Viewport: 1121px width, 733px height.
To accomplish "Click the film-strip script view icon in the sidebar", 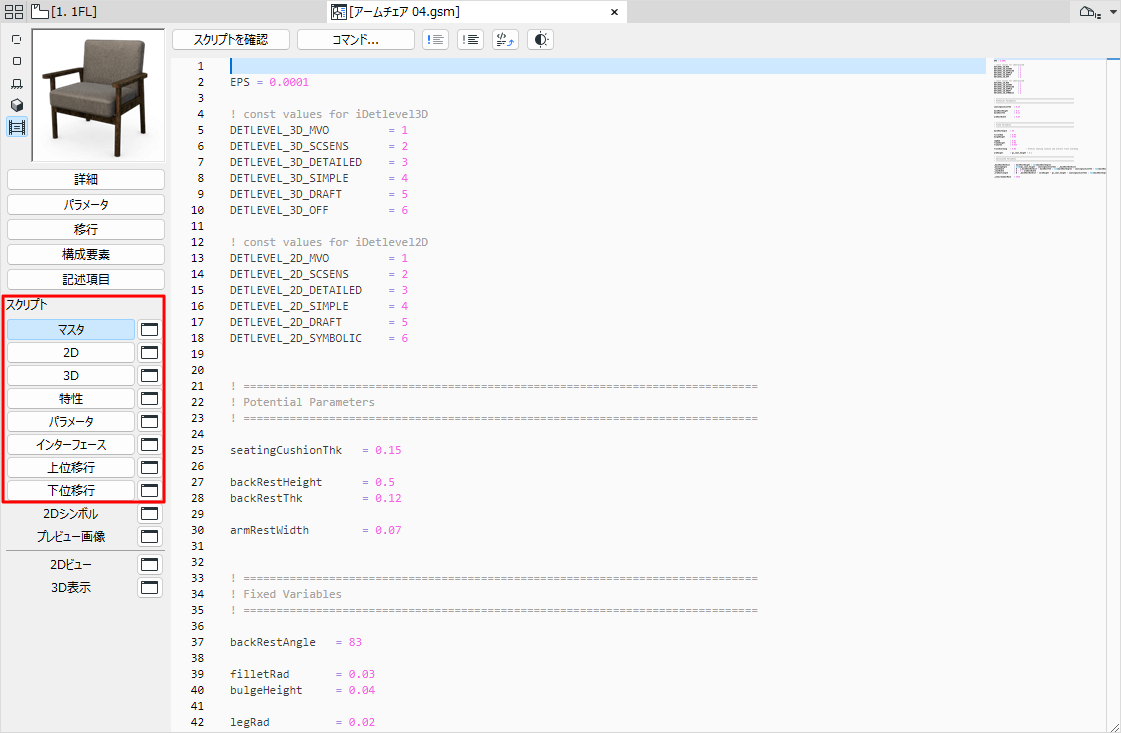I will (15, 126).
